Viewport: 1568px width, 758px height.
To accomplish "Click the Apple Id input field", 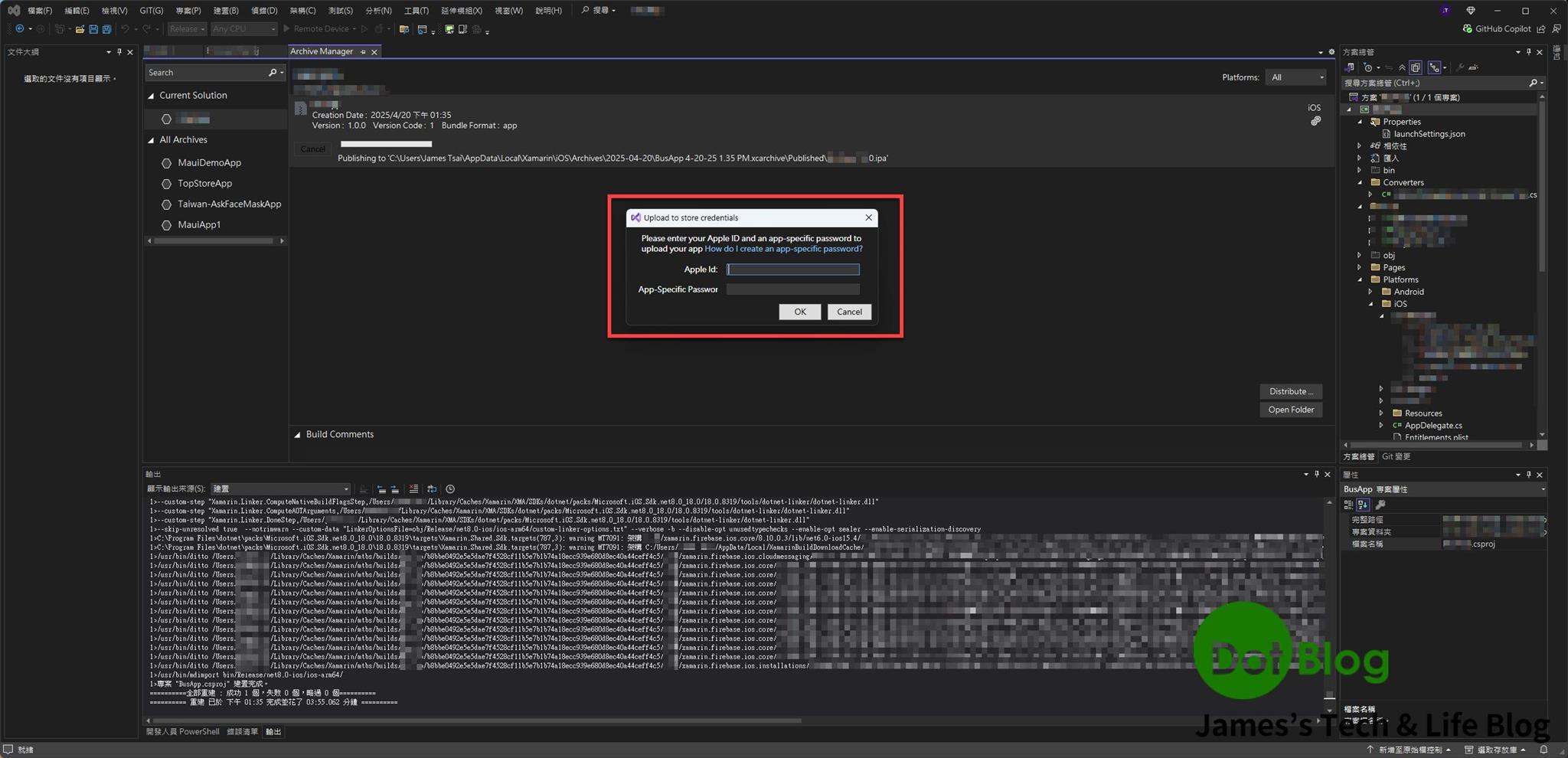I will 792,270.
